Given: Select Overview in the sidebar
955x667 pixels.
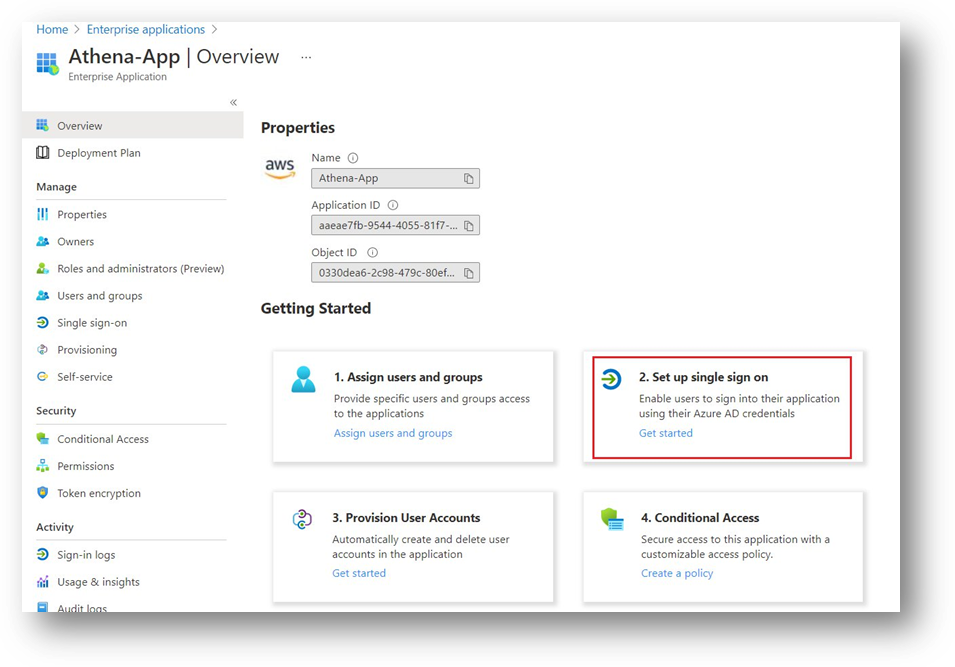Looking at the screenshot, I should tap(133, 125).
